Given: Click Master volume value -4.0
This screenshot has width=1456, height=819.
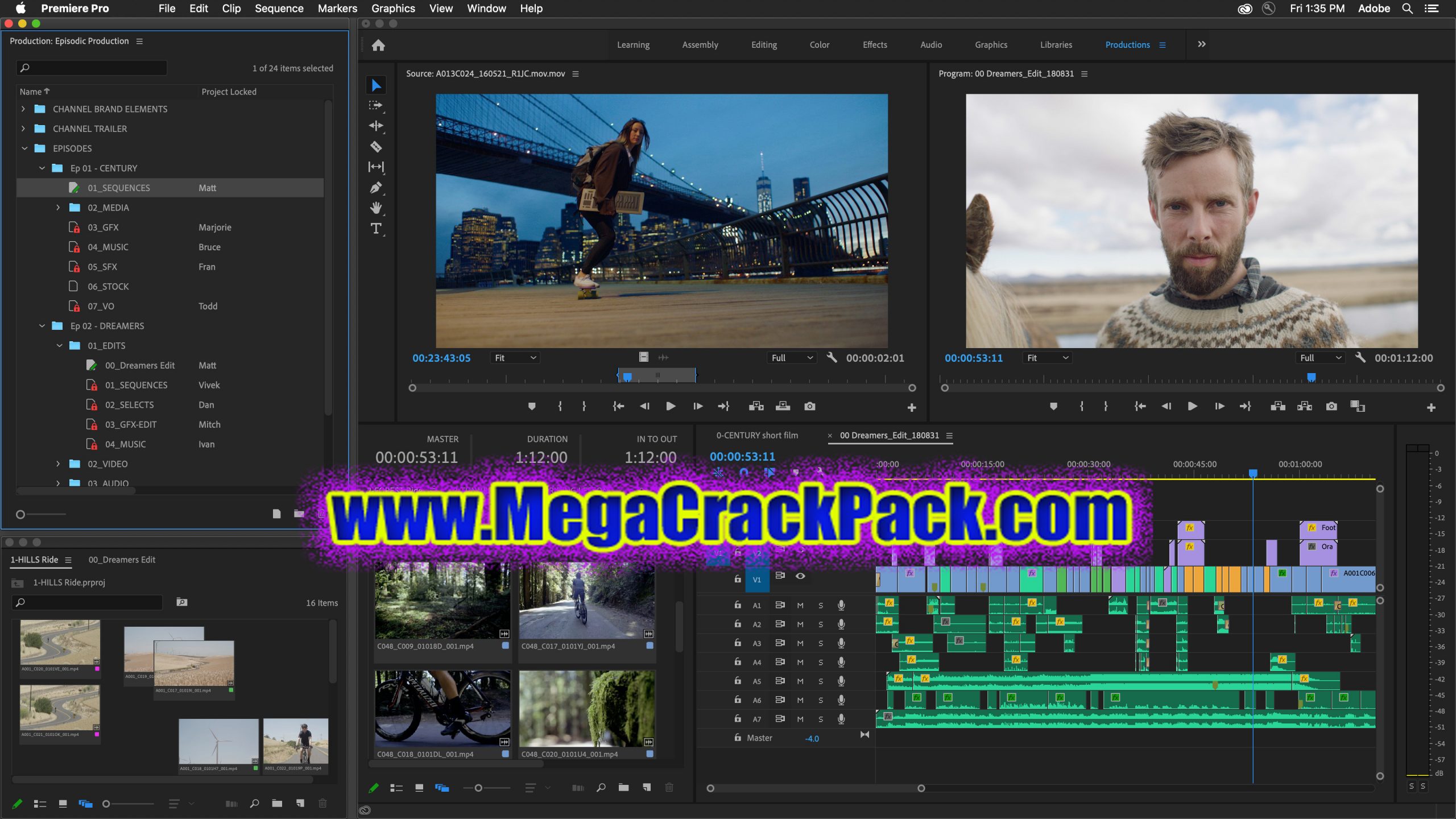Looking at the screenshot, I should pyautogui.click(x=812, y=738).
